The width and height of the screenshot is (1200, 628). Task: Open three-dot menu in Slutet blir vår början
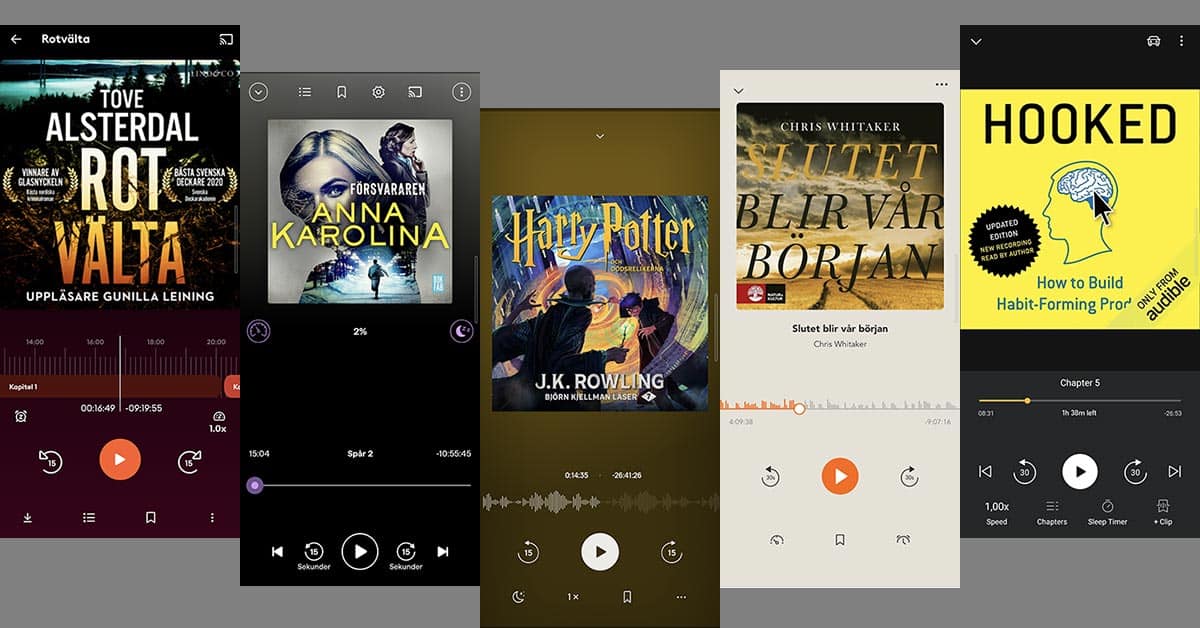[x=941, y=85]
